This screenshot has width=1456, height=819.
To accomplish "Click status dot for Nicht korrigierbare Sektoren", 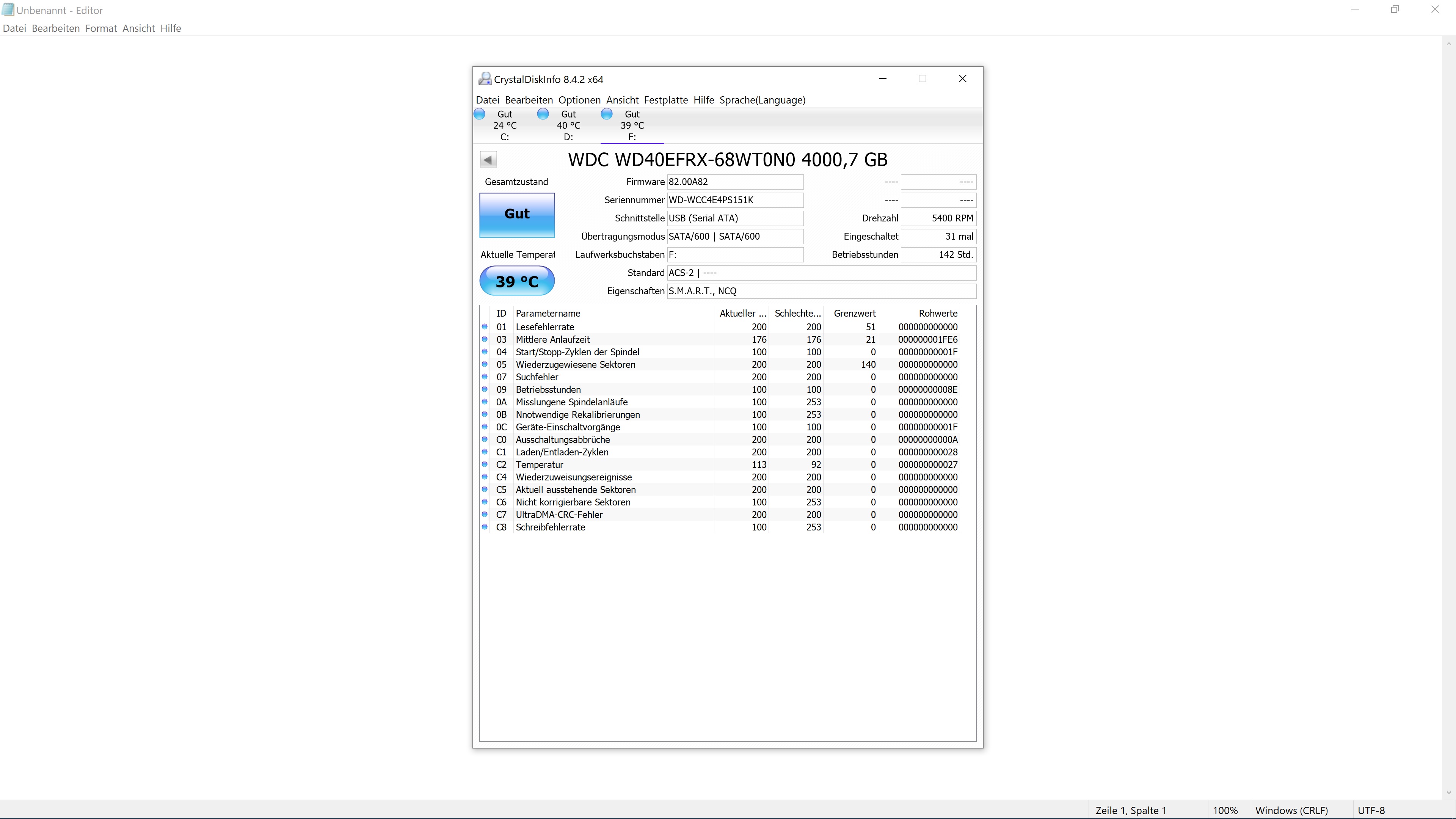I will click(485, 502).
